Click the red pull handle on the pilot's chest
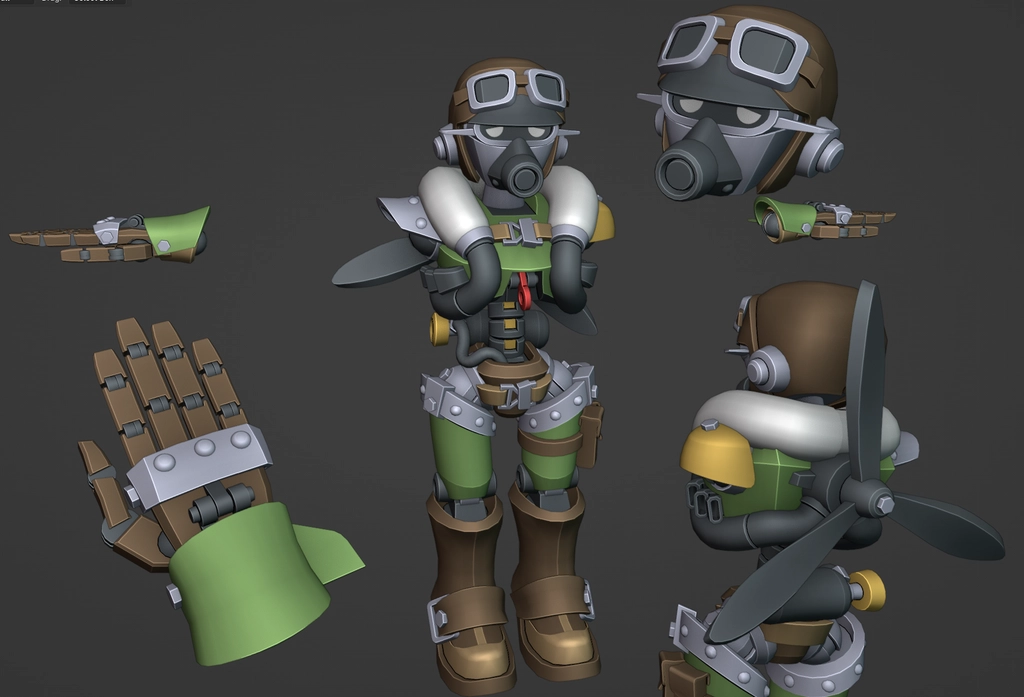The width and height of the screenshot is (1024, 697). (523, 289)
